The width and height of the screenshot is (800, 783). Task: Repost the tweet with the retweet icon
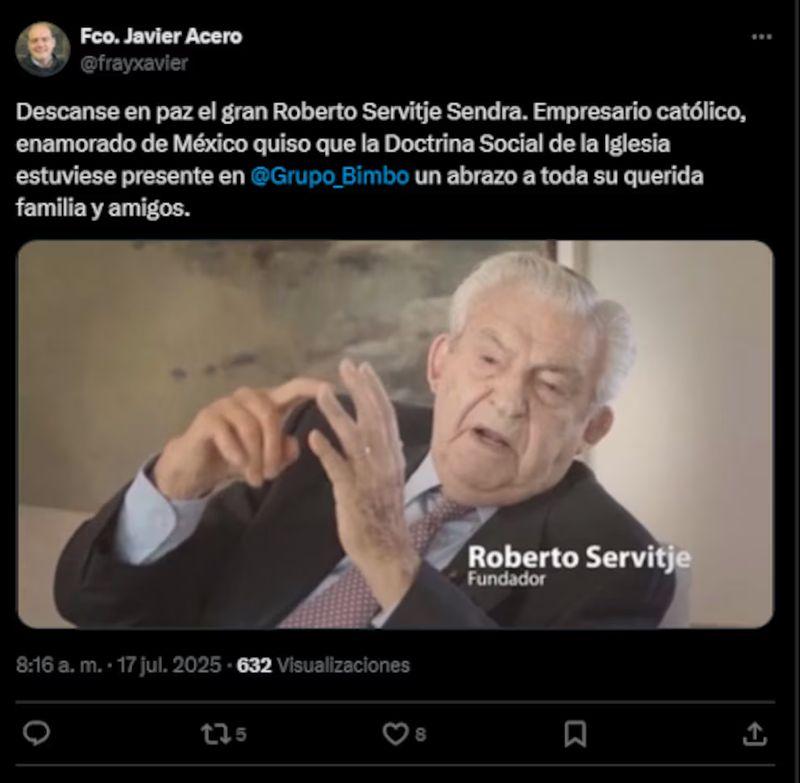212,734
